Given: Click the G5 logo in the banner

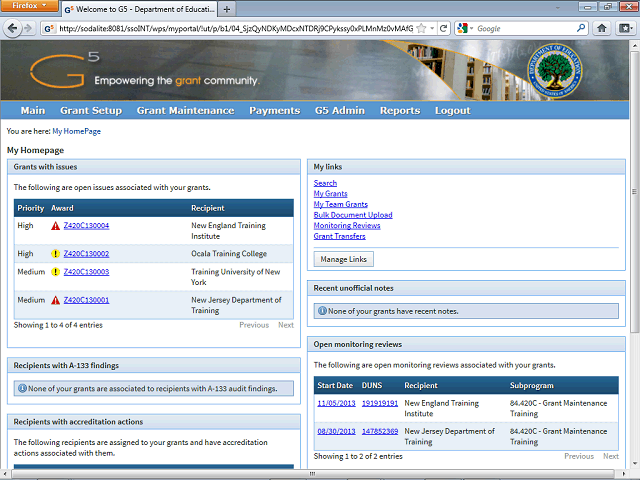Looking at the screenshot, I should click(x=64, y=69).
